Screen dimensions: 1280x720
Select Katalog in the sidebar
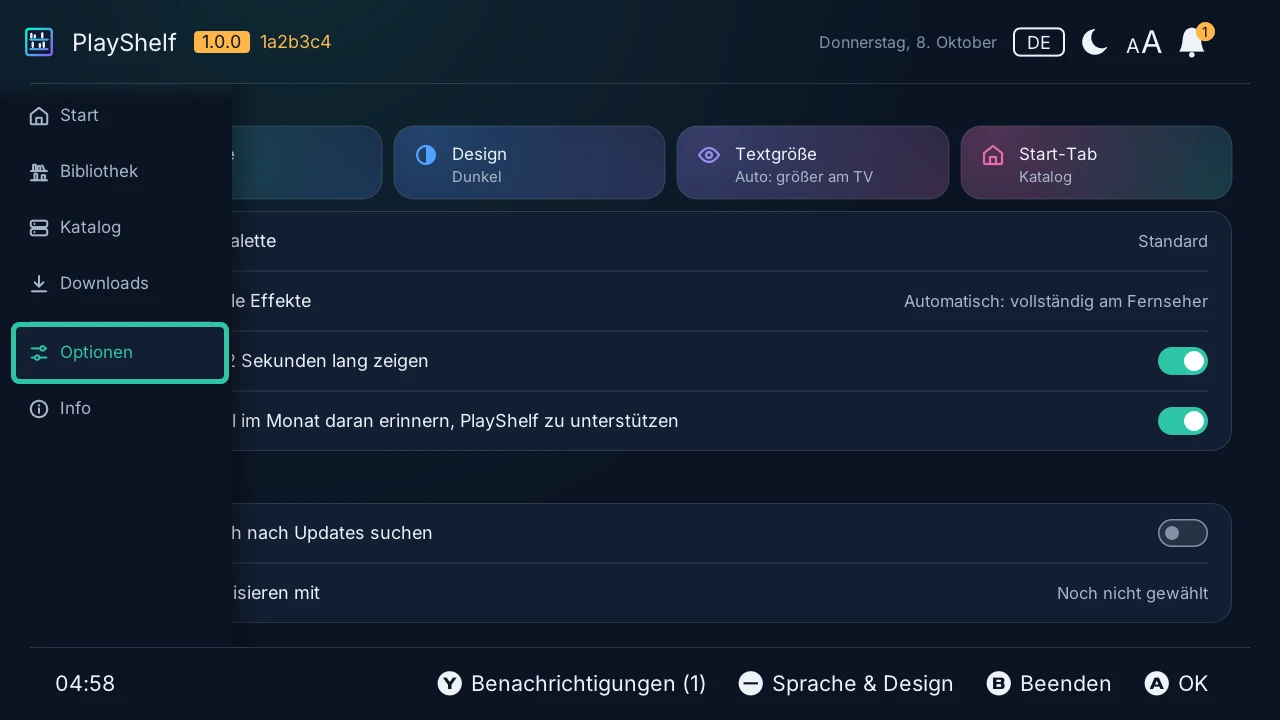click(120, 228)
